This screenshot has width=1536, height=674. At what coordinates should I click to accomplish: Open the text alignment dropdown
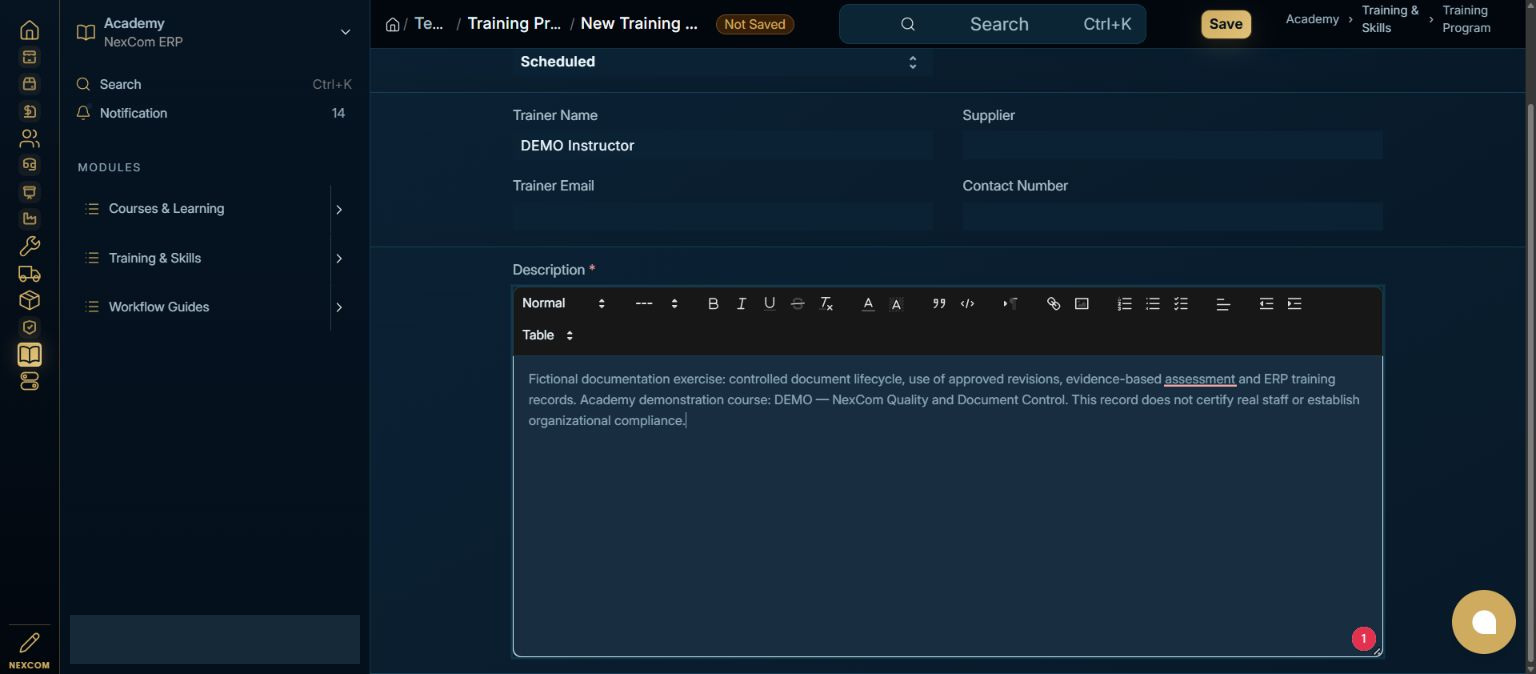point(1223,304)
